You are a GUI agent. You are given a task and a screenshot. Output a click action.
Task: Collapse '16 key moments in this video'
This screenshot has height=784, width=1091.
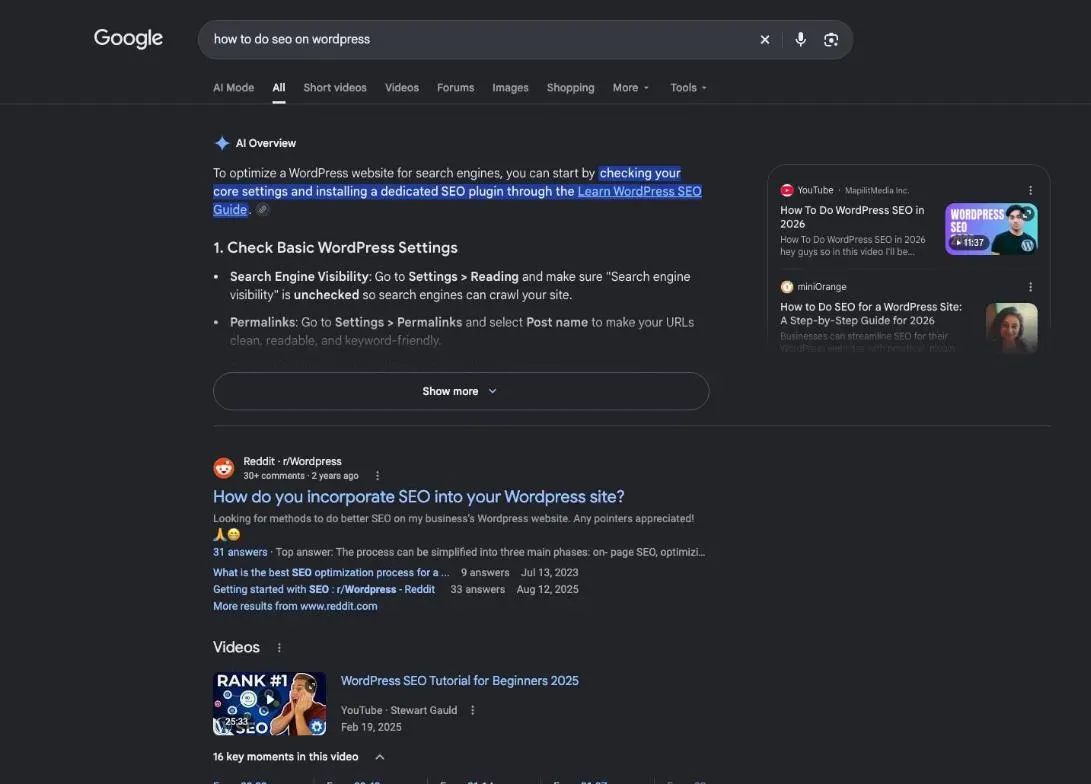click(380, 757)
